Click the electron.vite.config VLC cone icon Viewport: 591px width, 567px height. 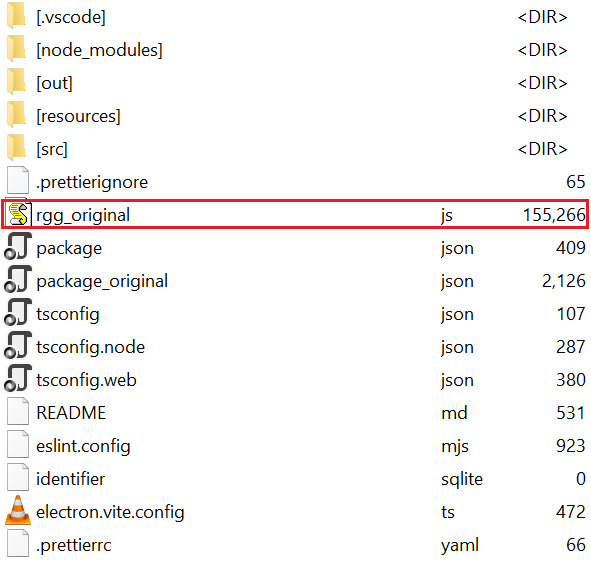coord(18,510)
